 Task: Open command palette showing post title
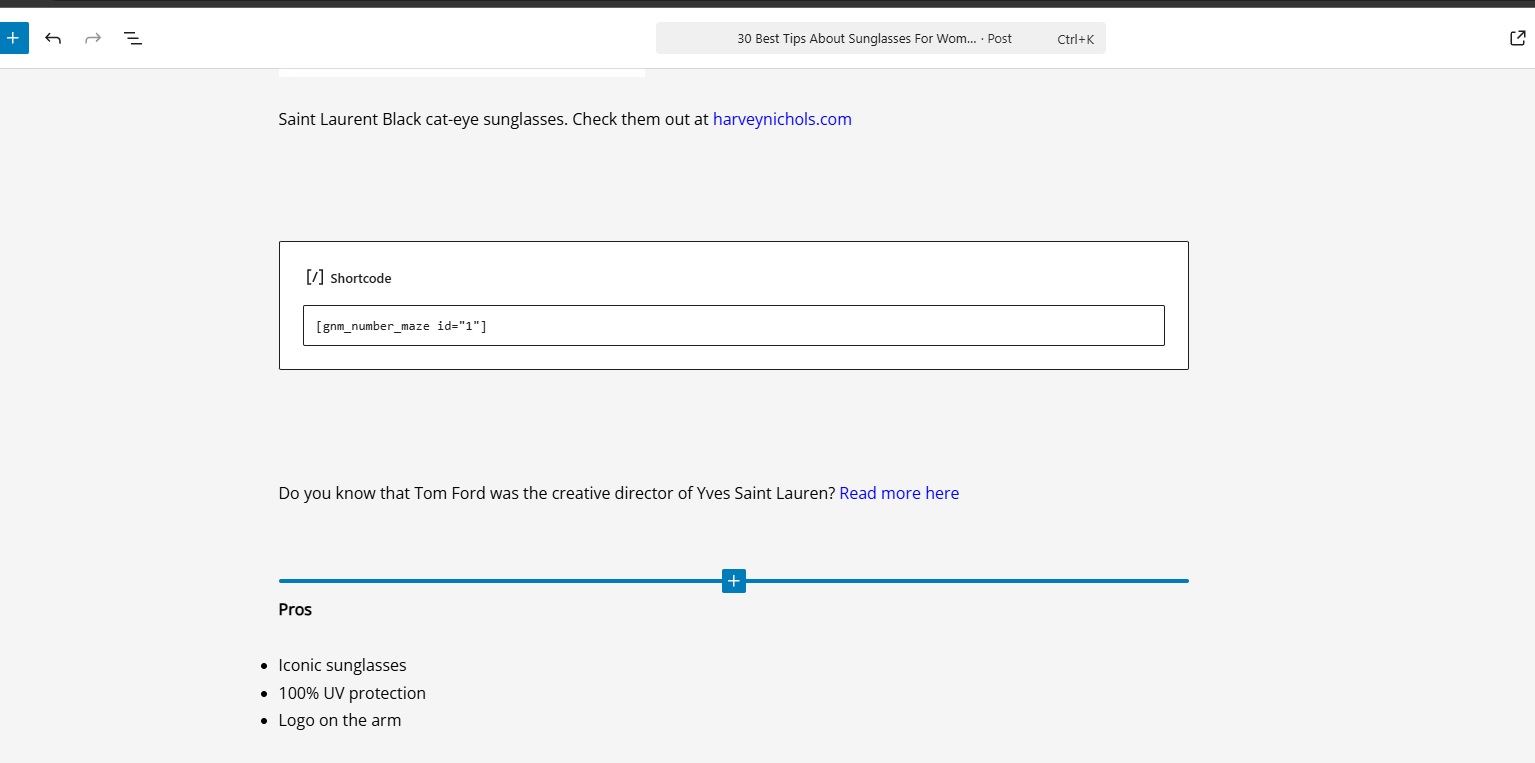coord(880,38)
